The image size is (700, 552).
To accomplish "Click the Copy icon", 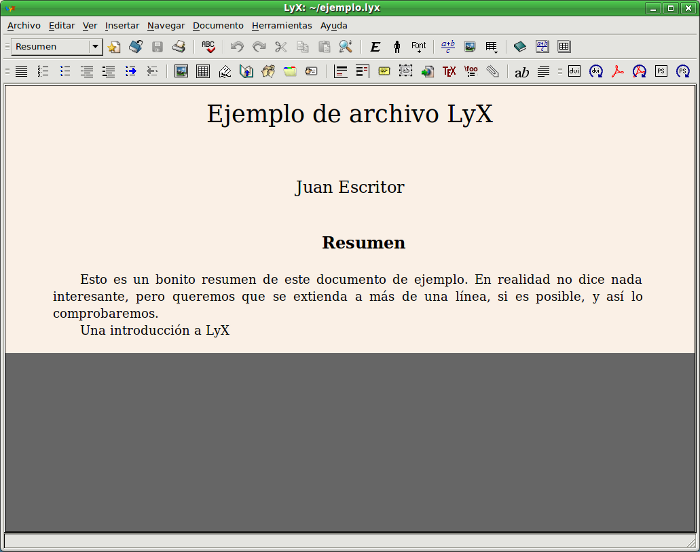I will click(303, 46).
